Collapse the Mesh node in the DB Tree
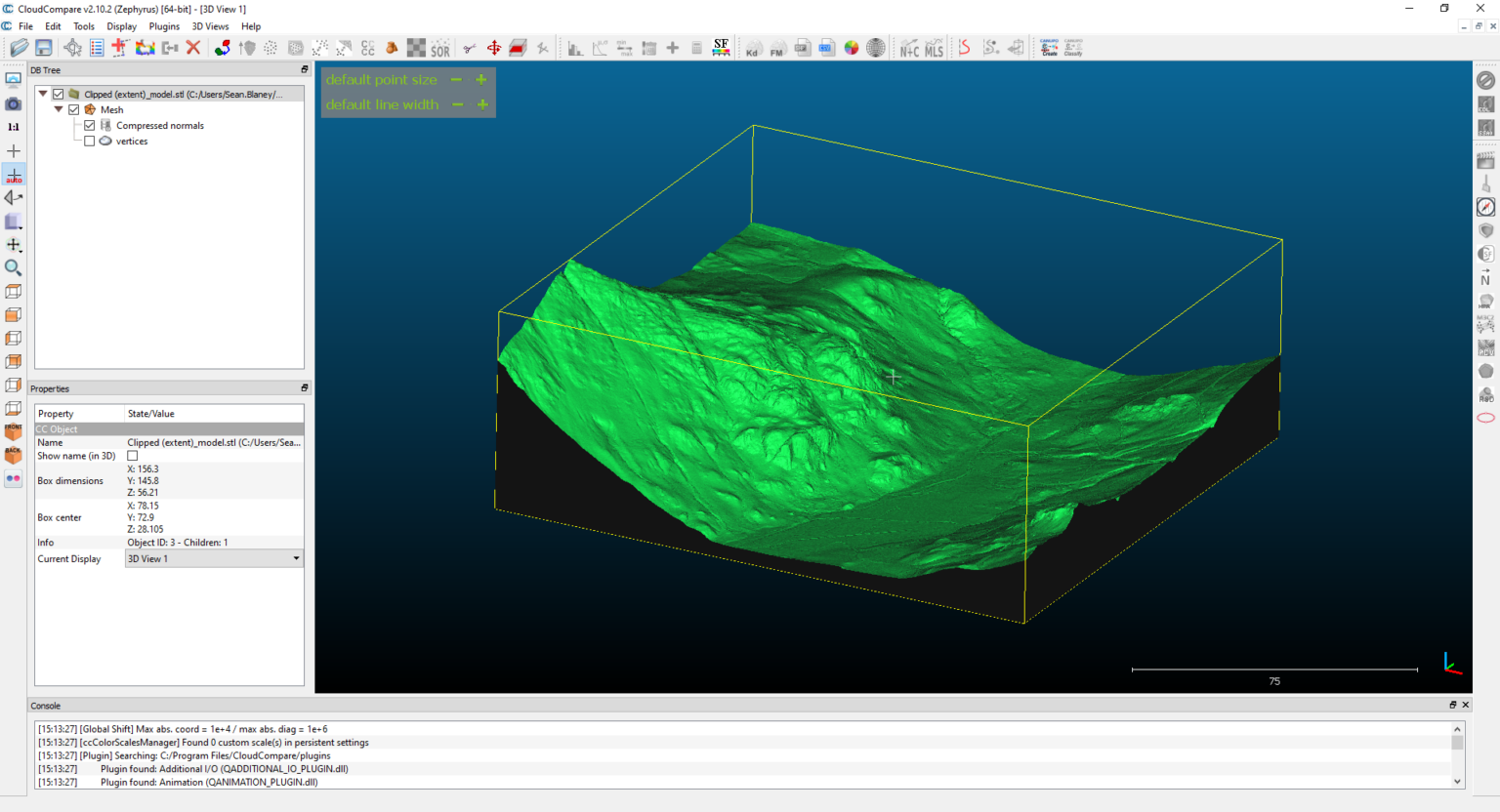1500x812 pixels. [58, 109]
